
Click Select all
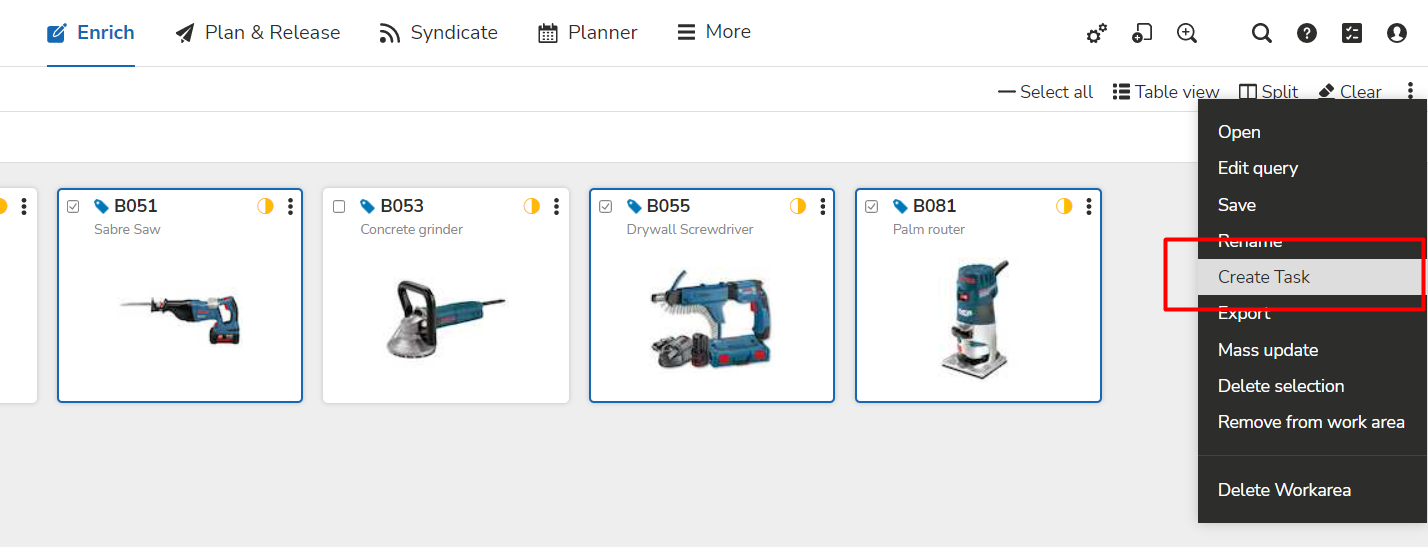point(1046,92)
